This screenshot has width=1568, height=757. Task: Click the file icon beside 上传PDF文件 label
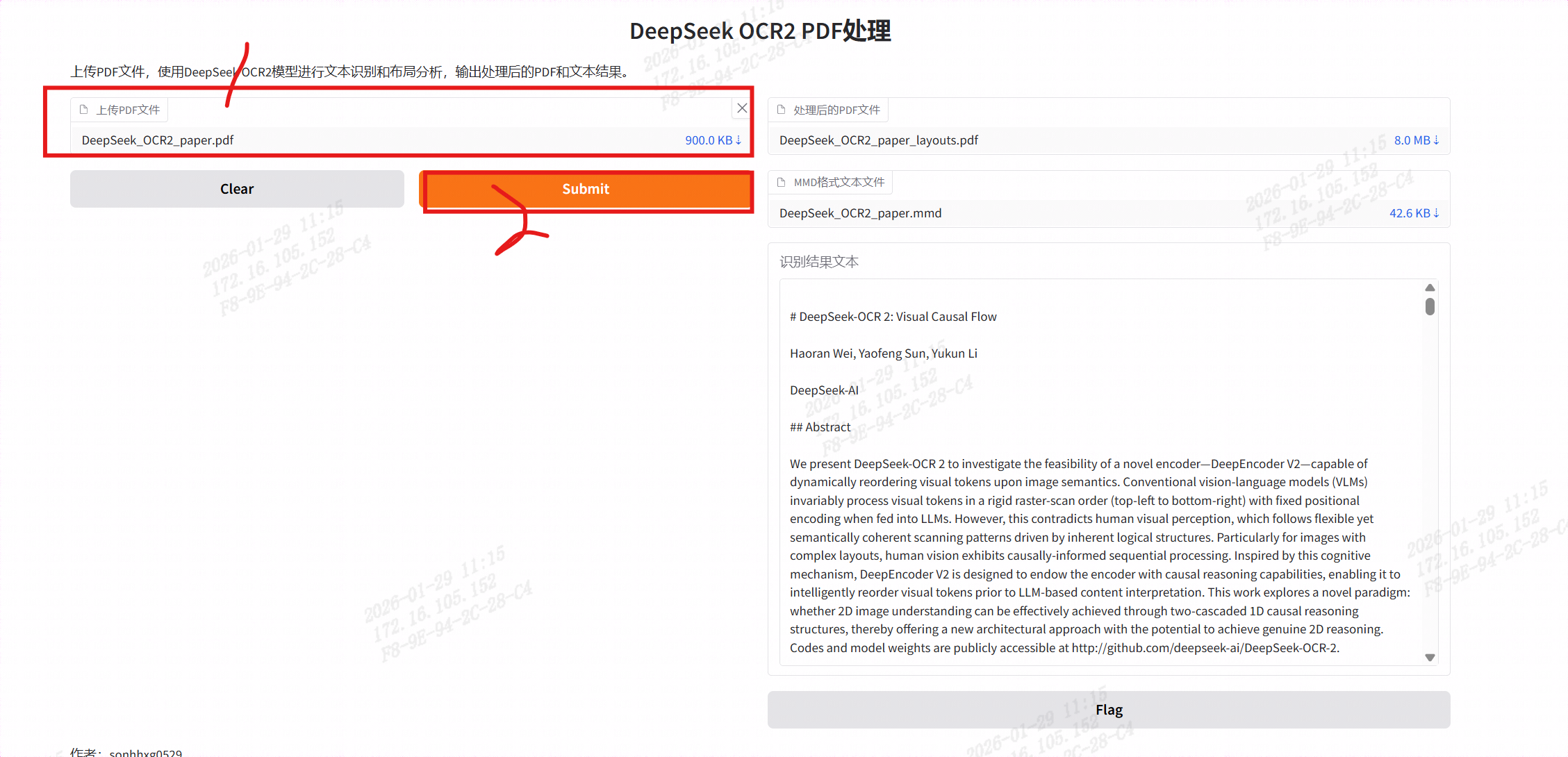point(84,110)
